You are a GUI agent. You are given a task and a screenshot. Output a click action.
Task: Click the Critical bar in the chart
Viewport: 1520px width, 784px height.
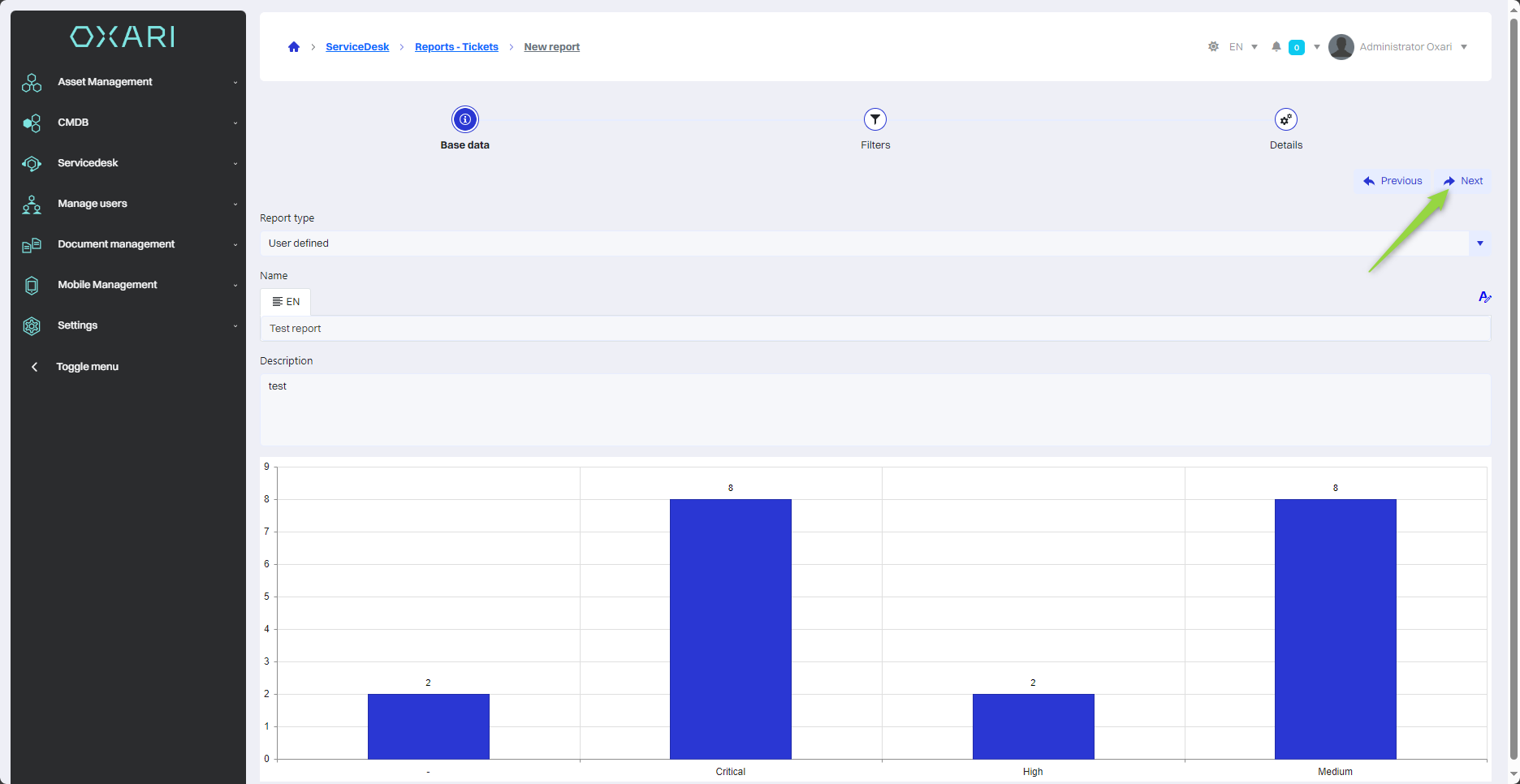[730, 629]
